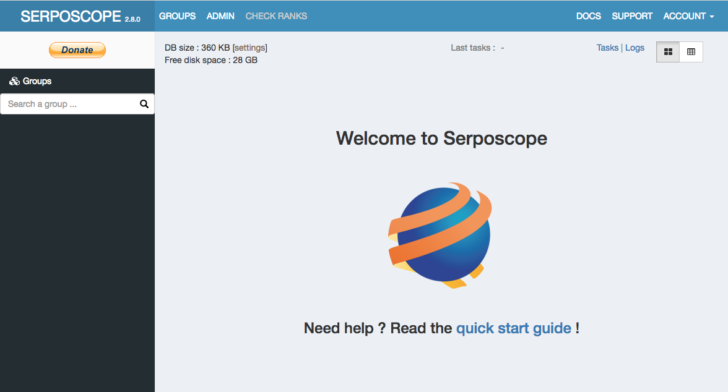Open the Docs page
This screenshot has width=728, height=392.
pyautogui.click(x=588, y=16)
